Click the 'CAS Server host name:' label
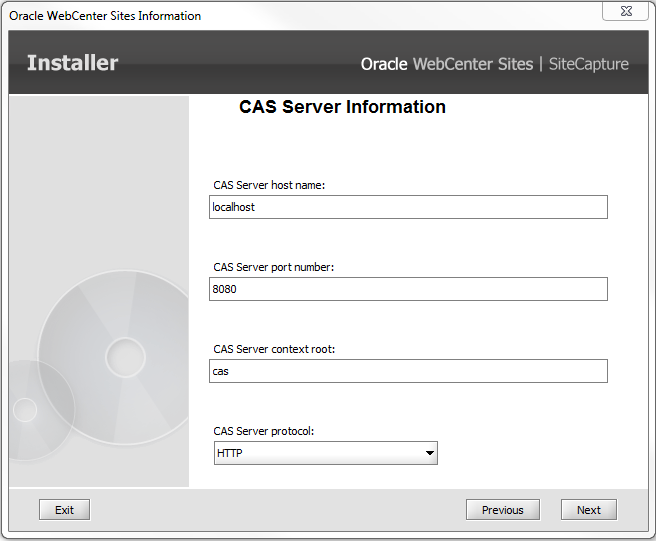This screenshot has width=656, height=541. (269, 185)
